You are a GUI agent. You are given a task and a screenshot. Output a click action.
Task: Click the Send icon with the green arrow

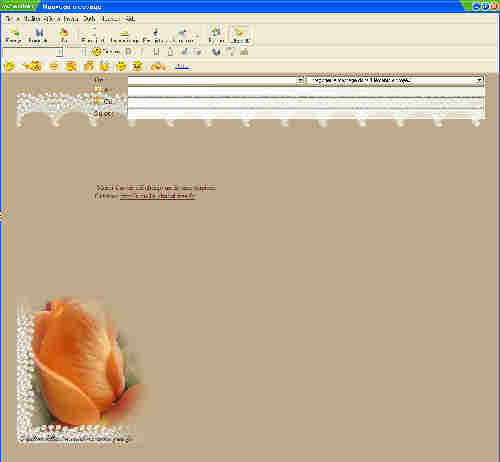14,35
